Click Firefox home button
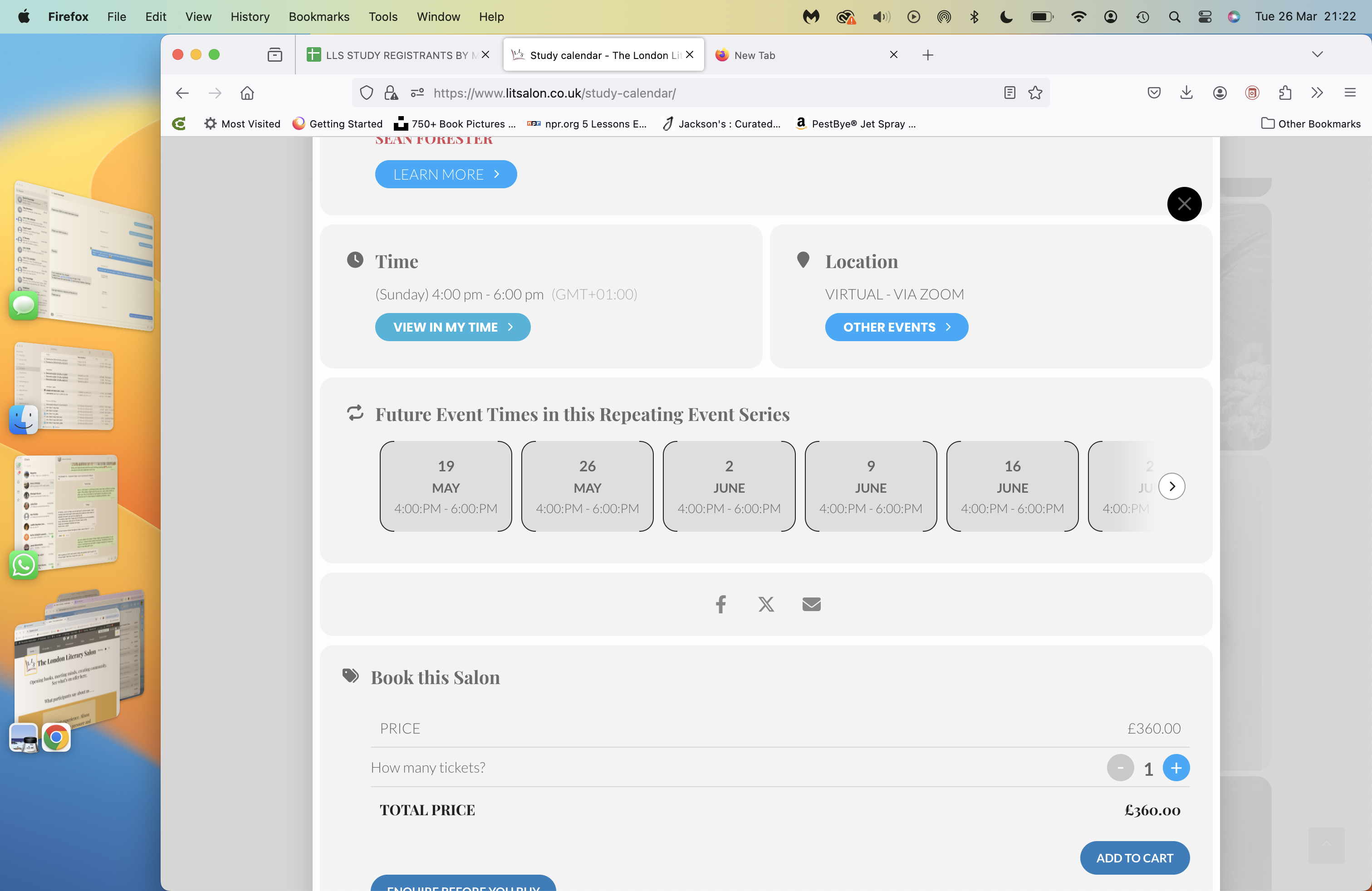The width and height of the screenshot is (1372, 891). pyautogui.click(x=247, y=93)
